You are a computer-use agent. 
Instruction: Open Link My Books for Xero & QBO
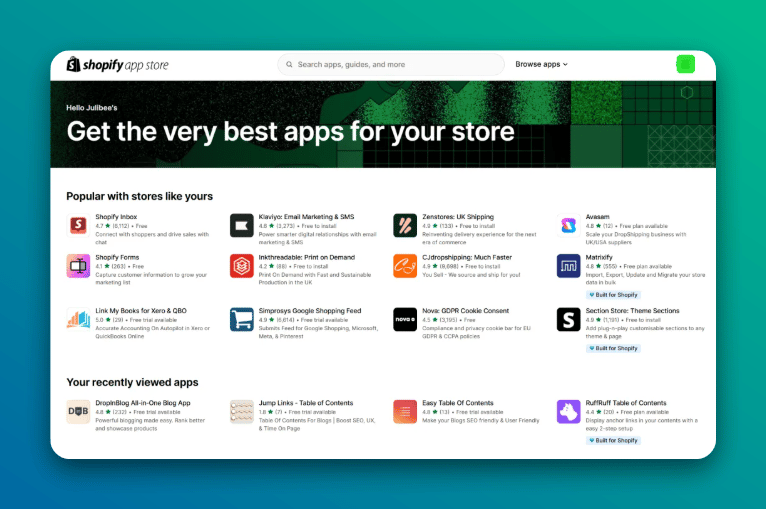point(141,310)
